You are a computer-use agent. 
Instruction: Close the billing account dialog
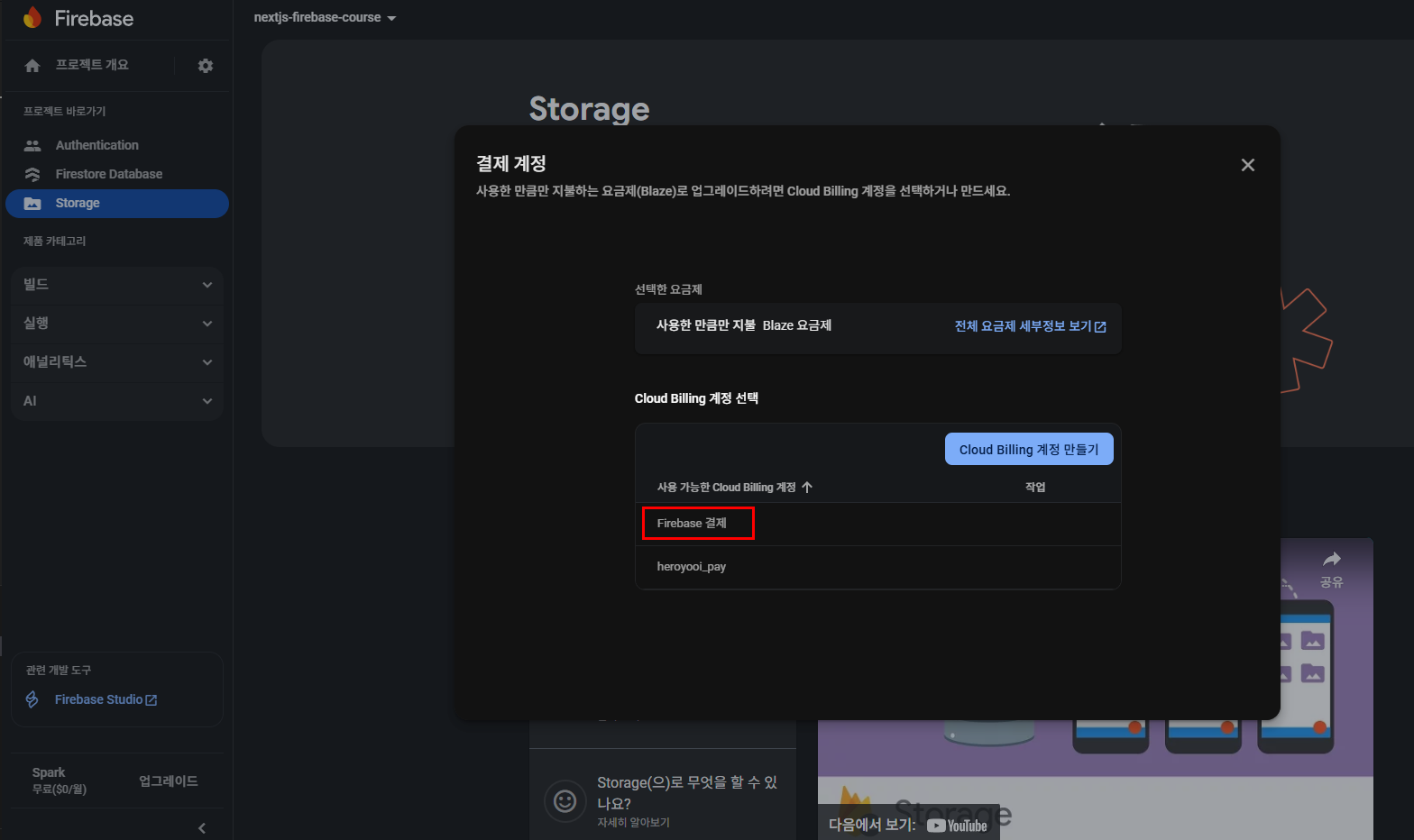pyautogui.click(x=1248, y=165)
